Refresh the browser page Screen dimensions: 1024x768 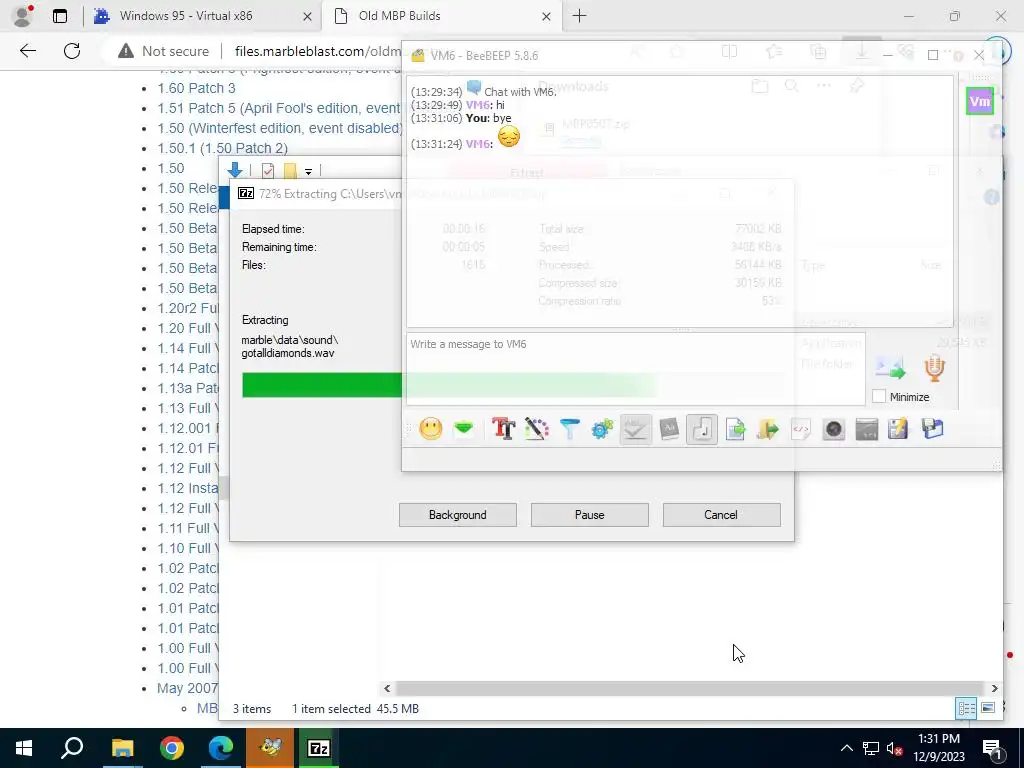[x=72, y=51]
